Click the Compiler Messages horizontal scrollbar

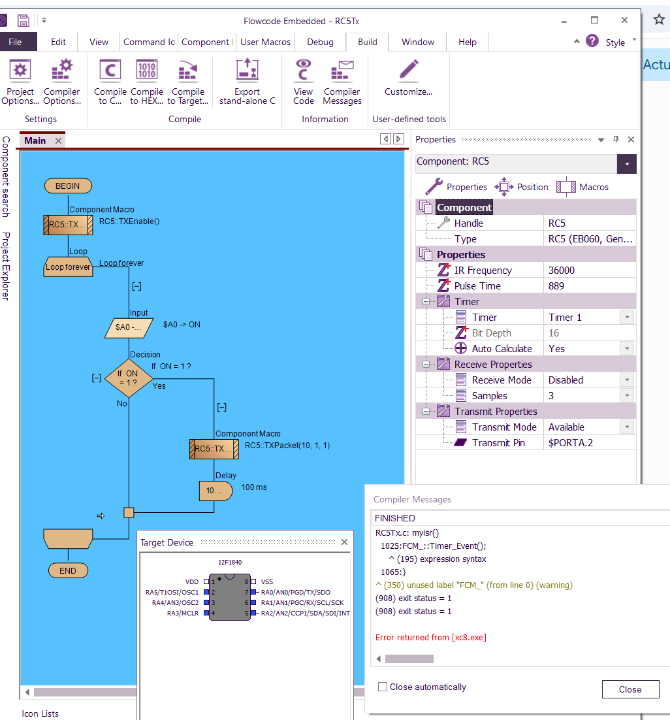pos(409,659)
